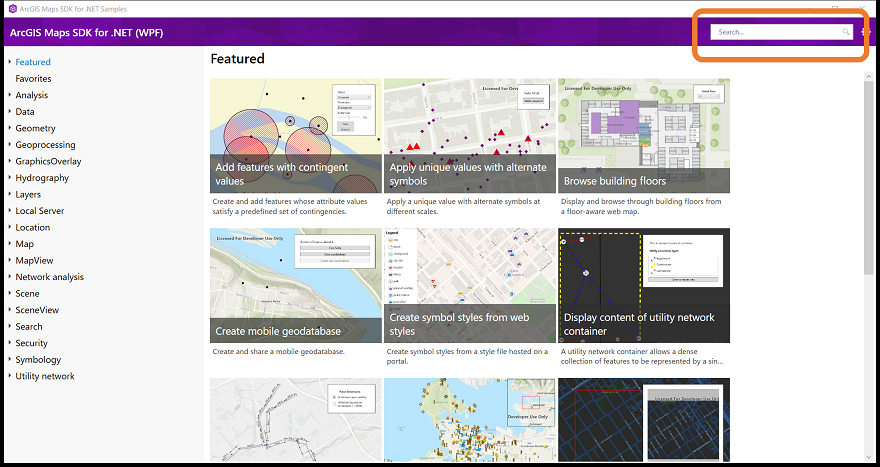Click the ArcGIS app icon in title bar

(12, 8)
